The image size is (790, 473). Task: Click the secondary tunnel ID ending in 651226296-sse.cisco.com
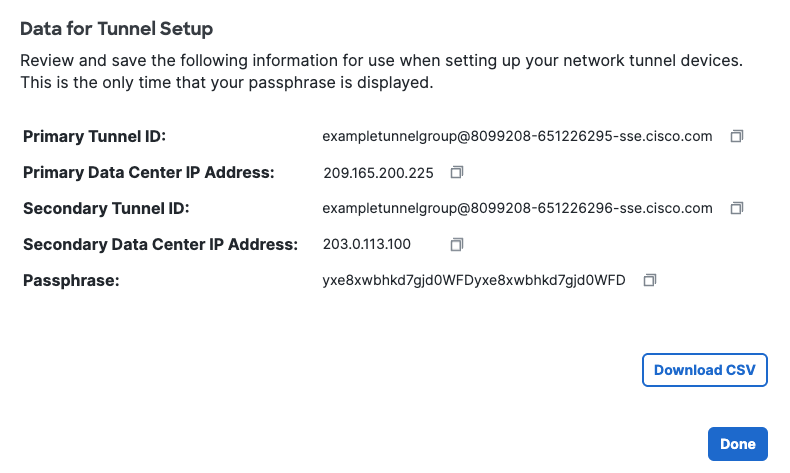click(517, 208)
